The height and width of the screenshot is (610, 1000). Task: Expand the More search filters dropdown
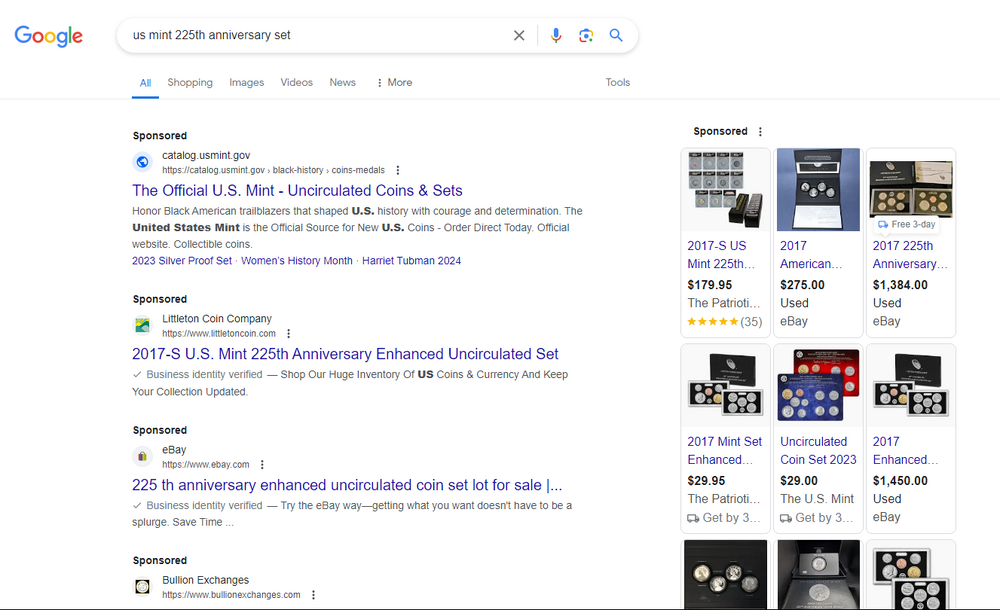click(393, 83)
